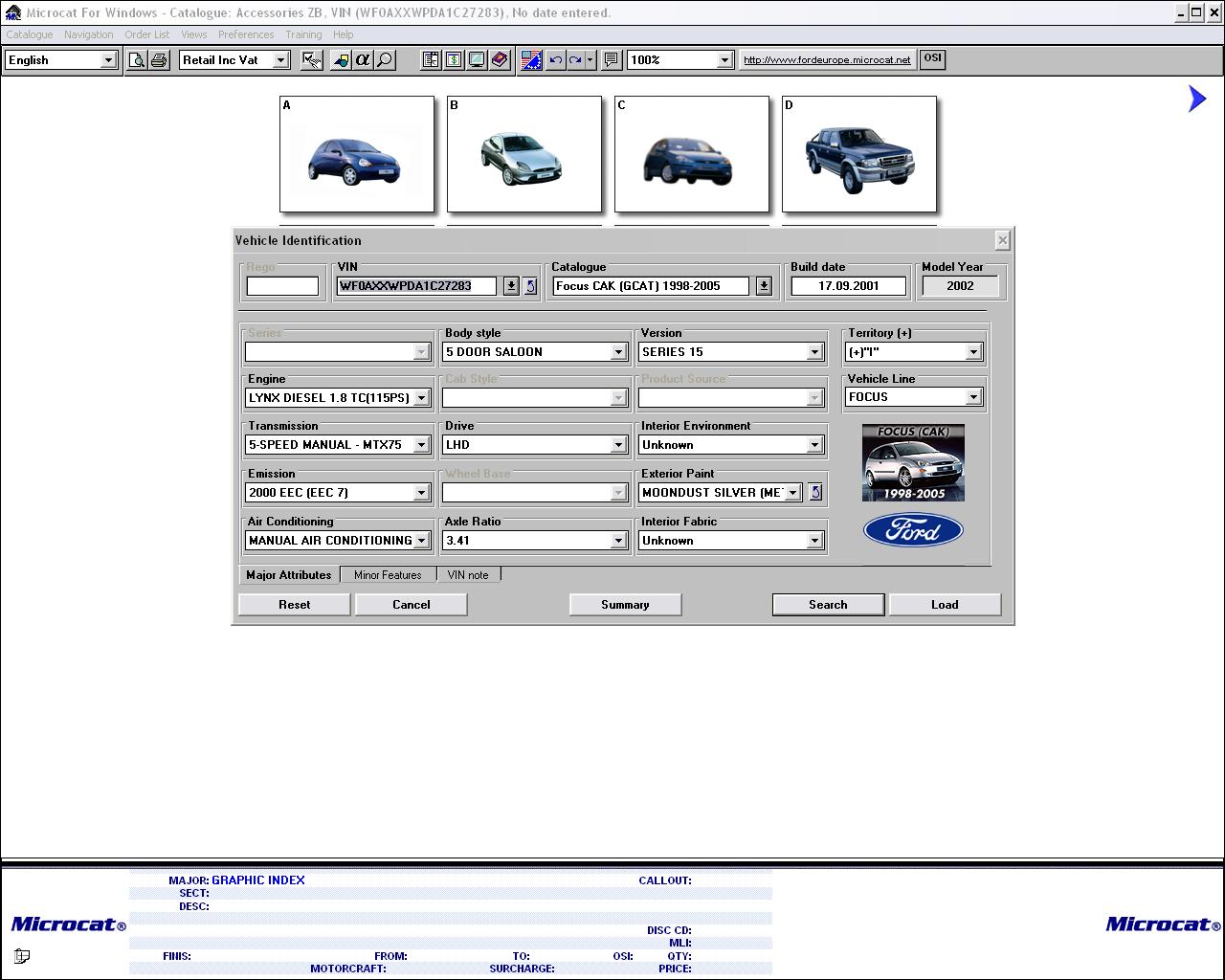Image resolution: width=1225 pixels, height=980 pixels.
Task: Switch to the Minor Features tab
Action: [x=388, y=575]
